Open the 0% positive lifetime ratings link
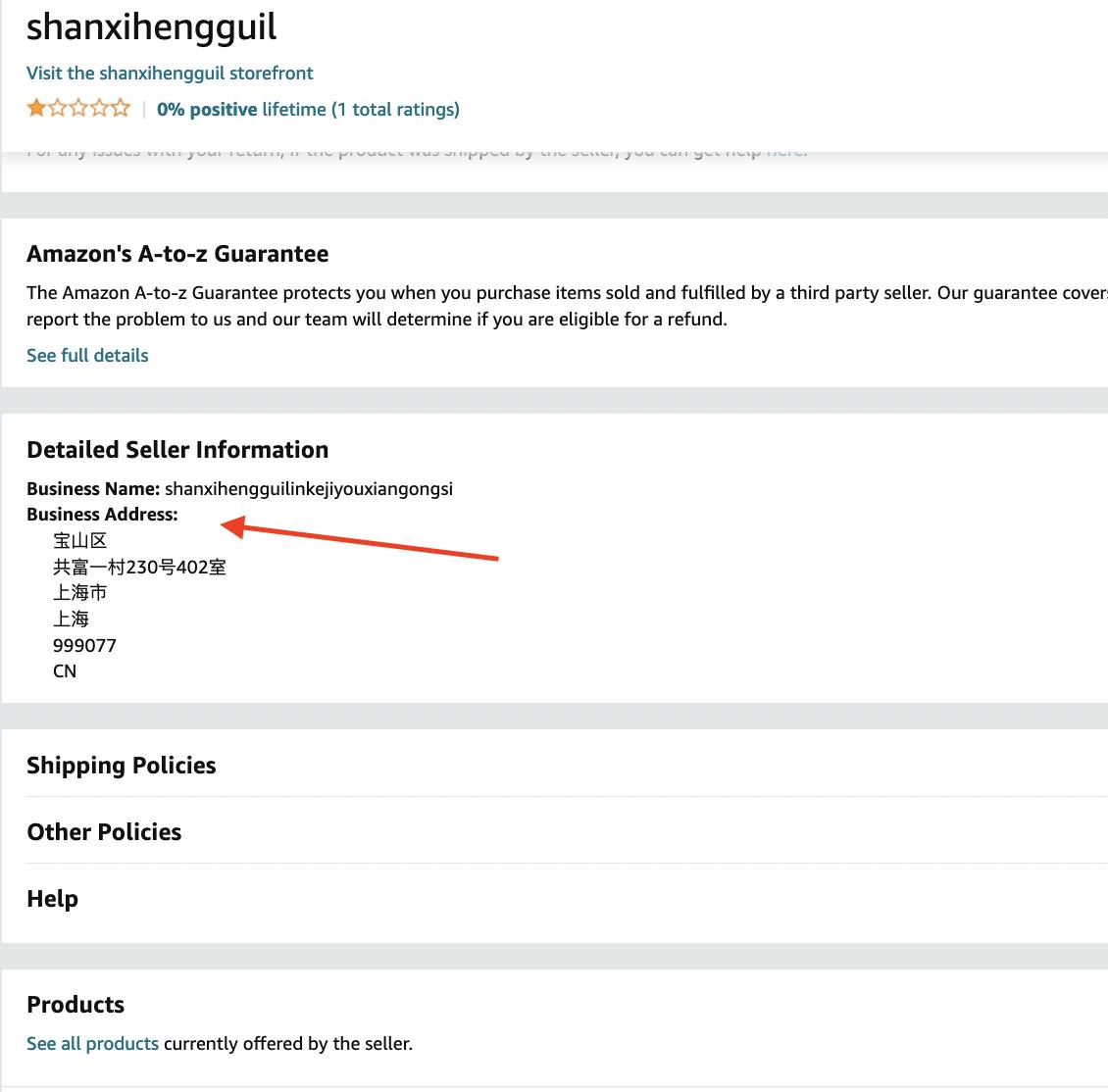Image resolution: width=1108 pixels, height=1092 pixels. (x=308, y=110)
